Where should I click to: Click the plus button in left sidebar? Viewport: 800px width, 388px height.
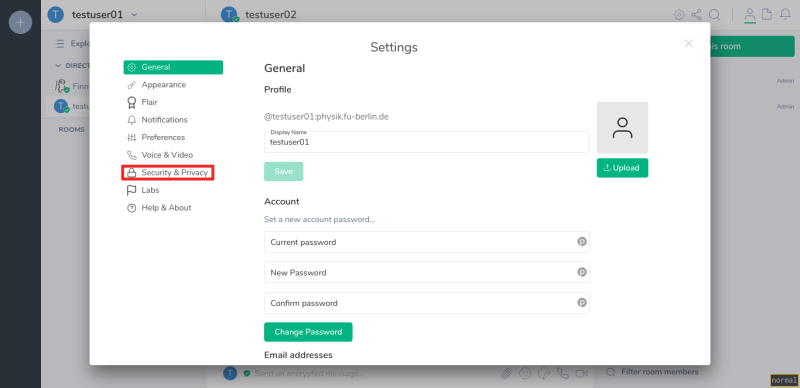pos(20,22)
